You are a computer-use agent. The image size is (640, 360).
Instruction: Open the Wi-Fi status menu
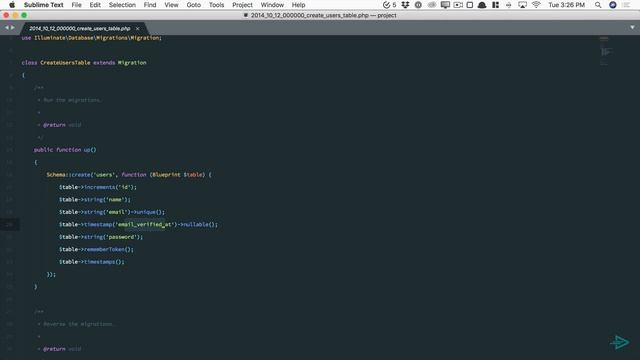[x=536, y=5]
